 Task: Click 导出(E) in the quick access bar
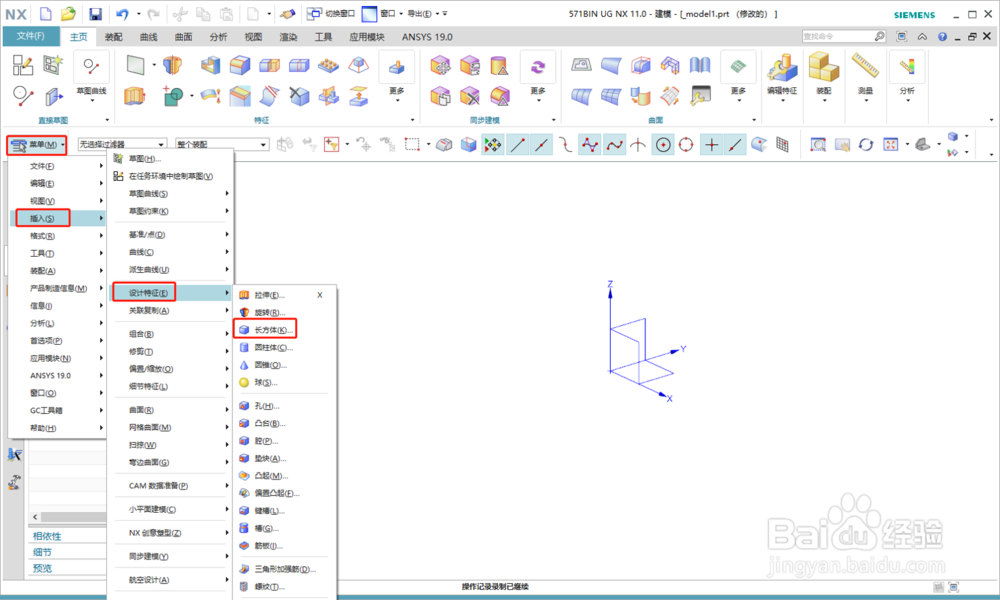click(x=419, y=13)
